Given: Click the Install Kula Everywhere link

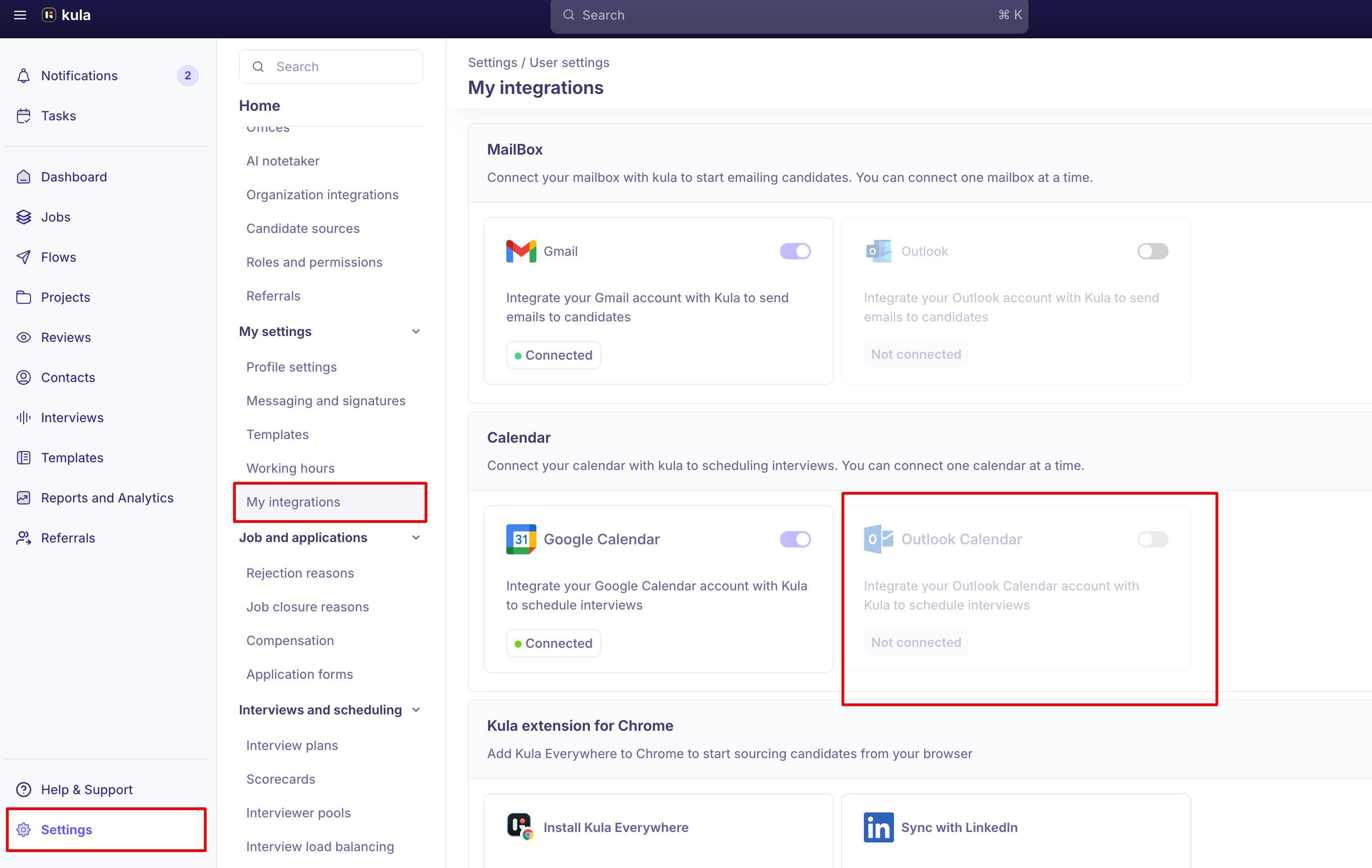Looking at the screenshot, I should pyautogui.click(x=616, y=827).
